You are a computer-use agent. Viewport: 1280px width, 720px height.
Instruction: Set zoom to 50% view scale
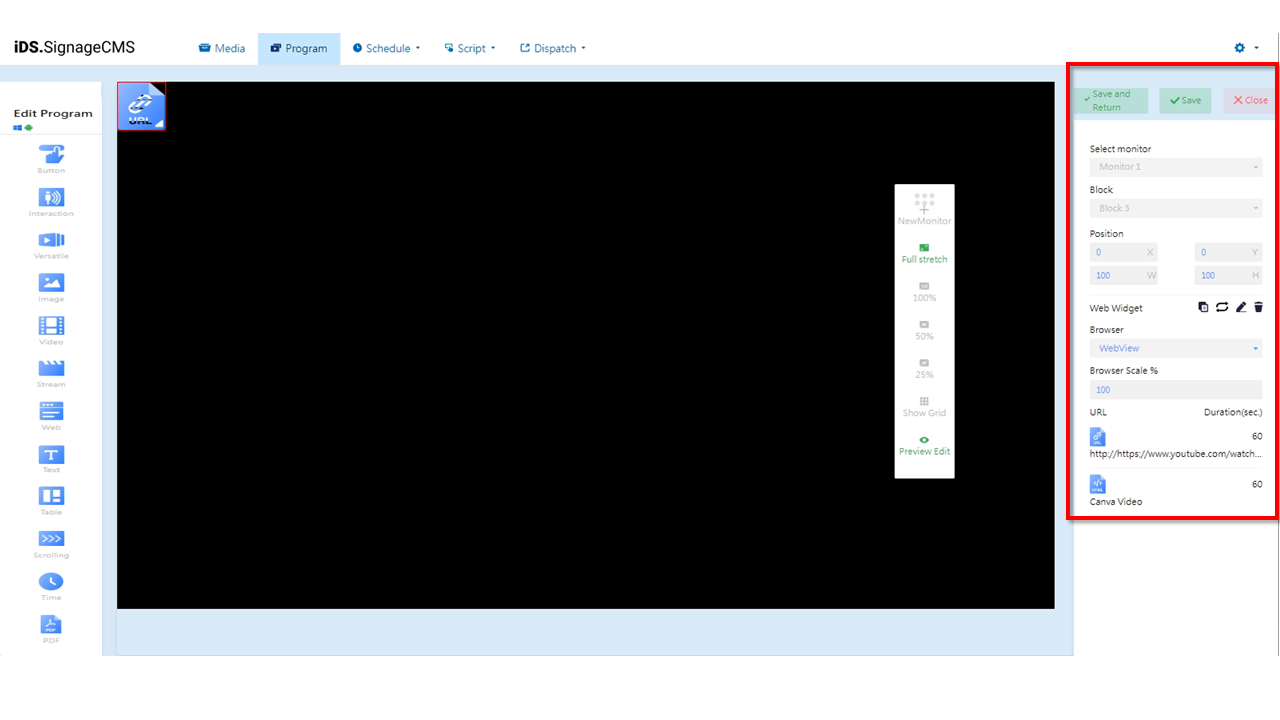coord(924,328)
